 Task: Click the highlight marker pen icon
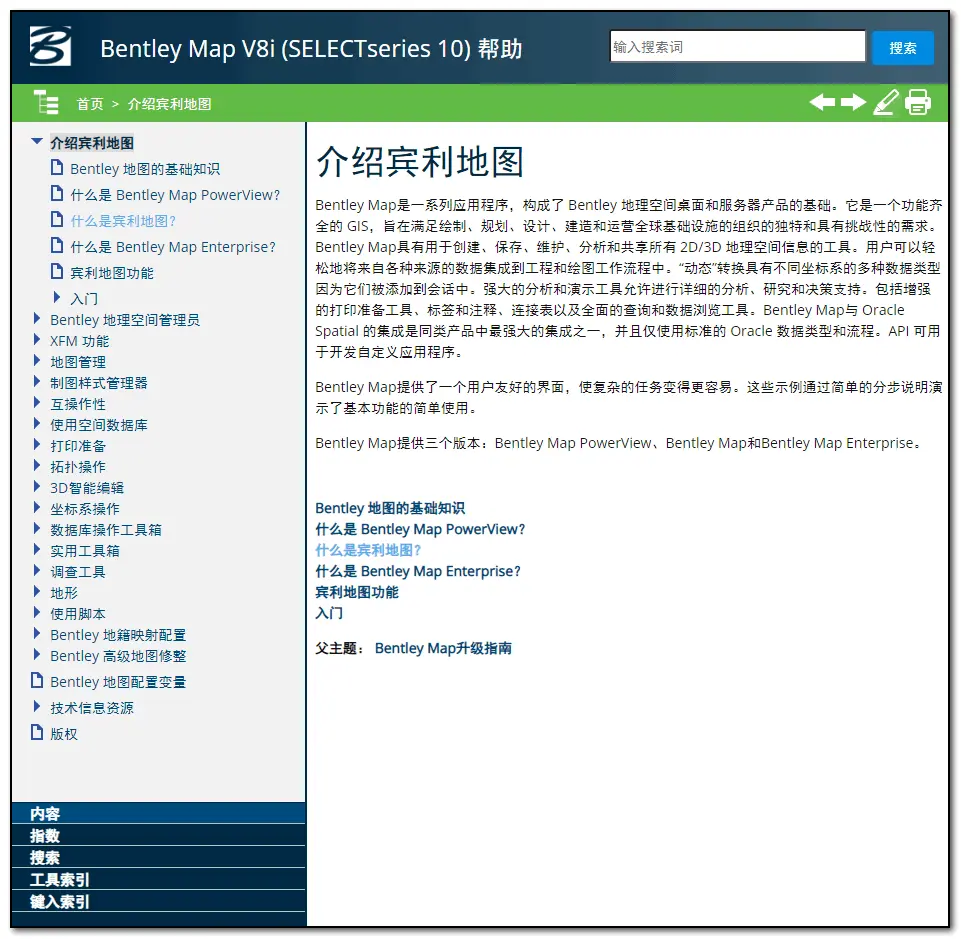[x=886, y=102]
